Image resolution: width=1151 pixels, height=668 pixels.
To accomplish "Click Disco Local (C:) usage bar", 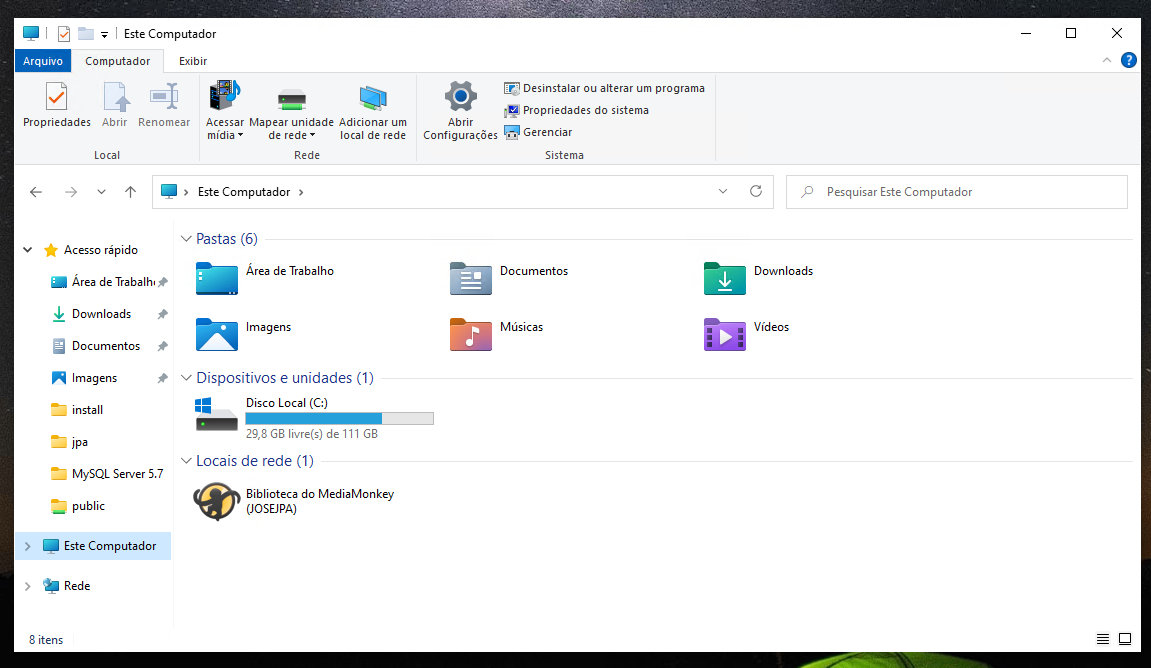I will point(339,418).
